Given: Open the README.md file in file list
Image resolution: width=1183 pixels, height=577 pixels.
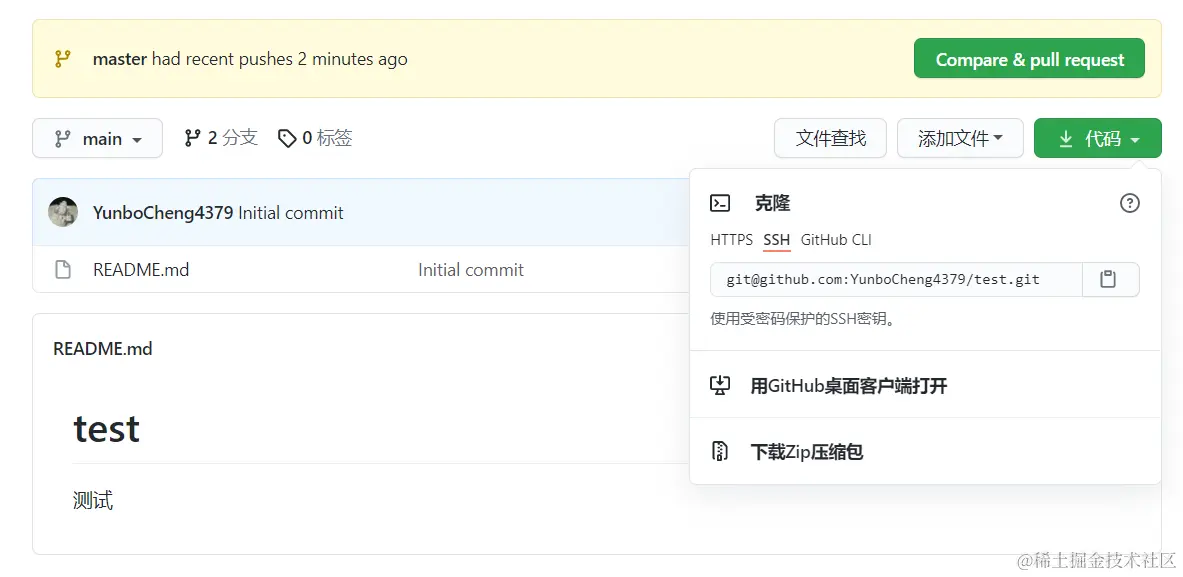Looking at the screenshot, I should click(x=141, y=269).
